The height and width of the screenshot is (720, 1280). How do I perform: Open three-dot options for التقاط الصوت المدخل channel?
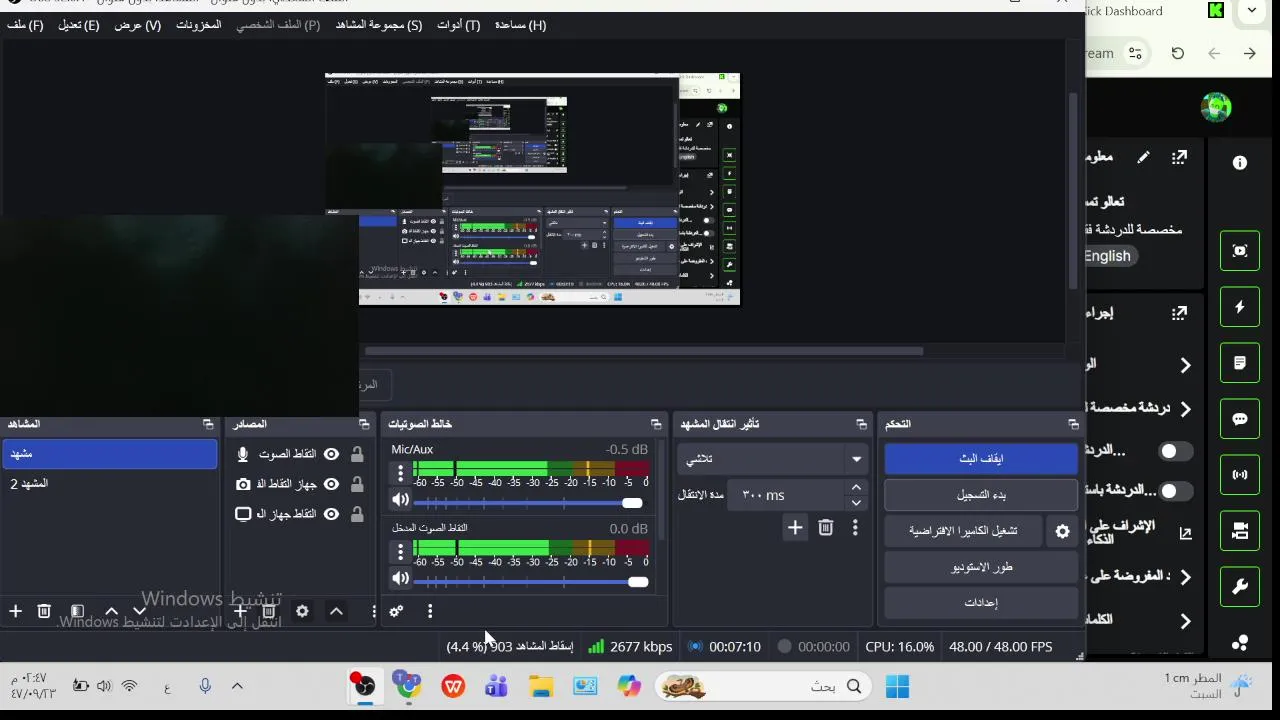(401, 551)
